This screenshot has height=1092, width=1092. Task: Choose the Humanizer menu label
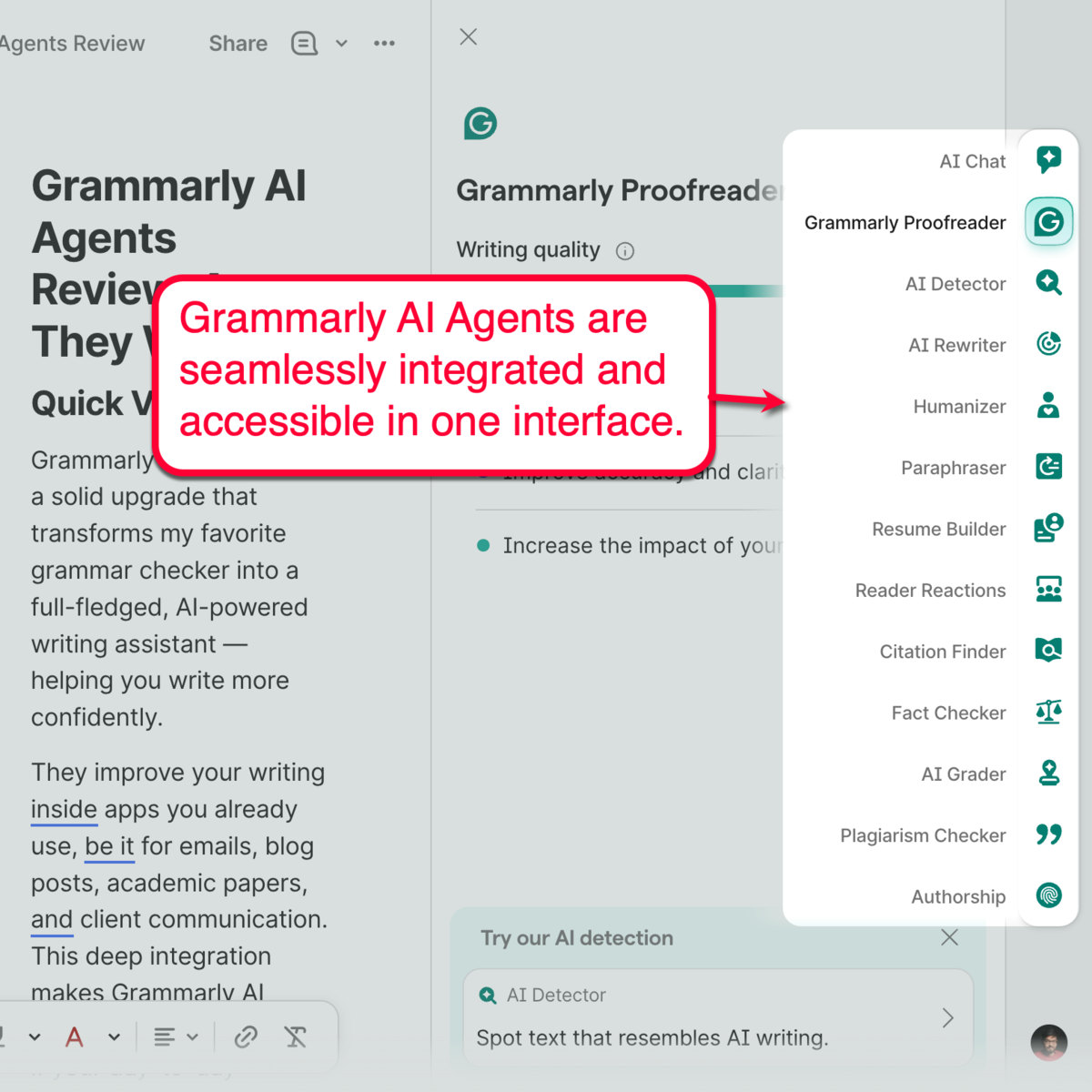tap(959, 406)
